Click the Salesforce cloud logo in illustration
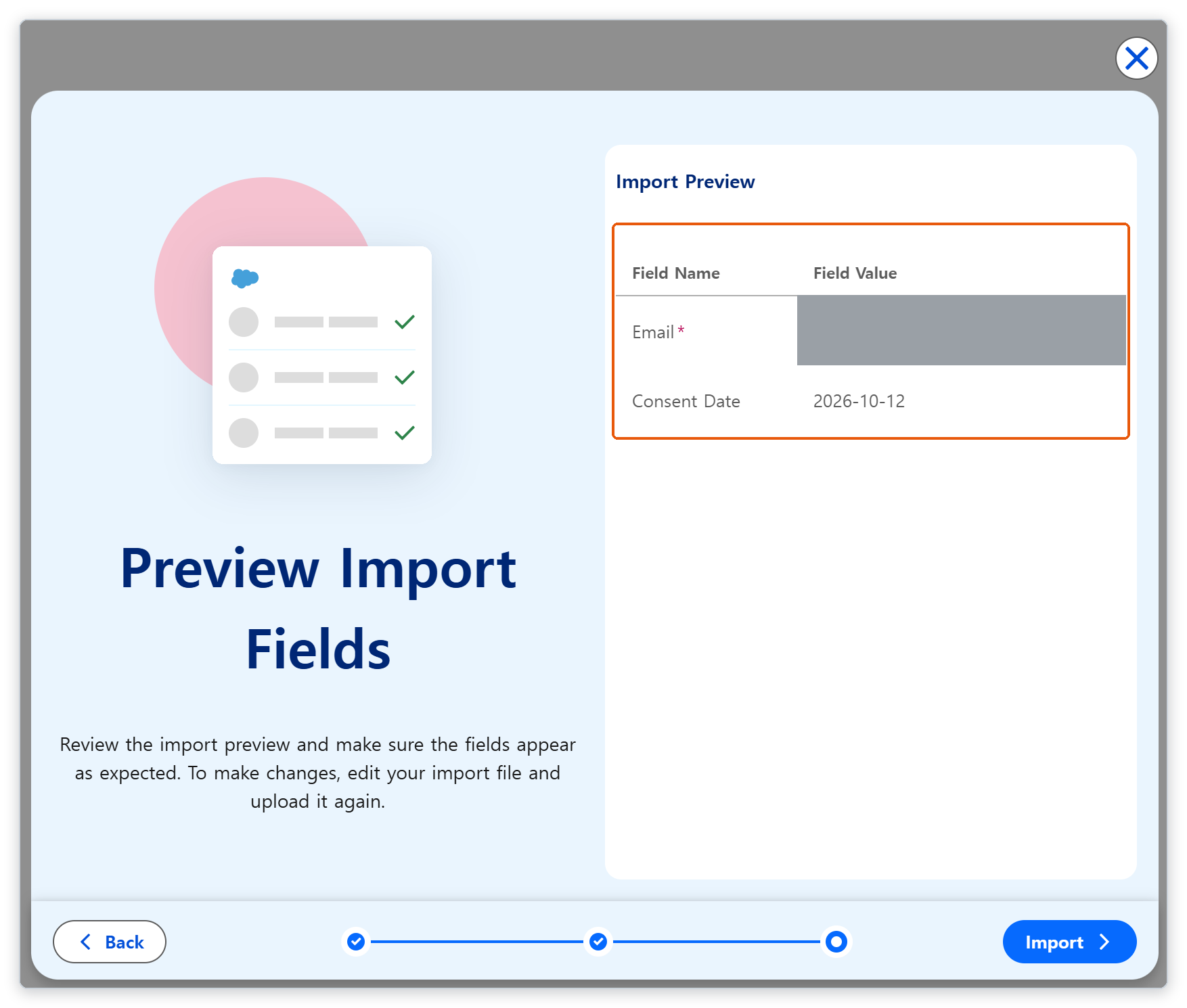The image size is (1187, 1008). point(245,278)
